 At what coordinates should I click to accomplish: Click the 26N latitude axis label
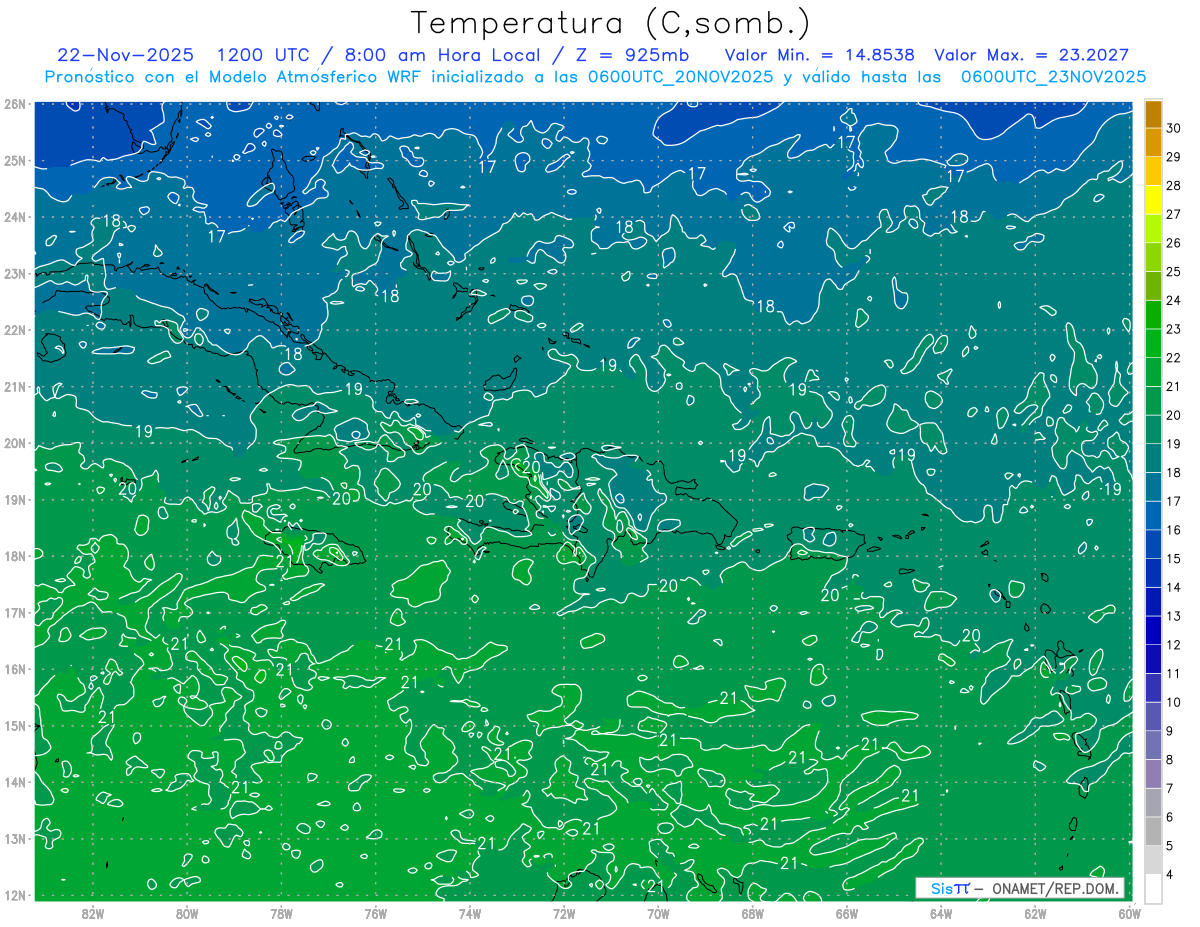click(14, 104)
